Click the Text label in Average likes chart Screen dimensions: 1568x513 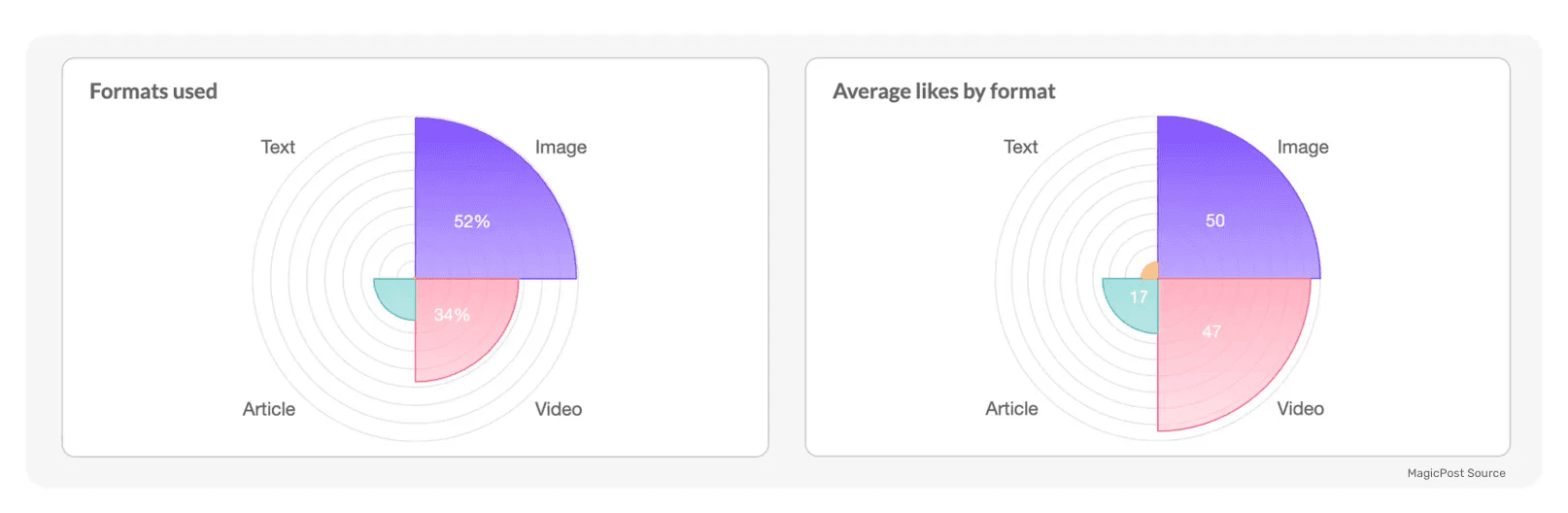pyautogui.click(x=1020, y=147)
